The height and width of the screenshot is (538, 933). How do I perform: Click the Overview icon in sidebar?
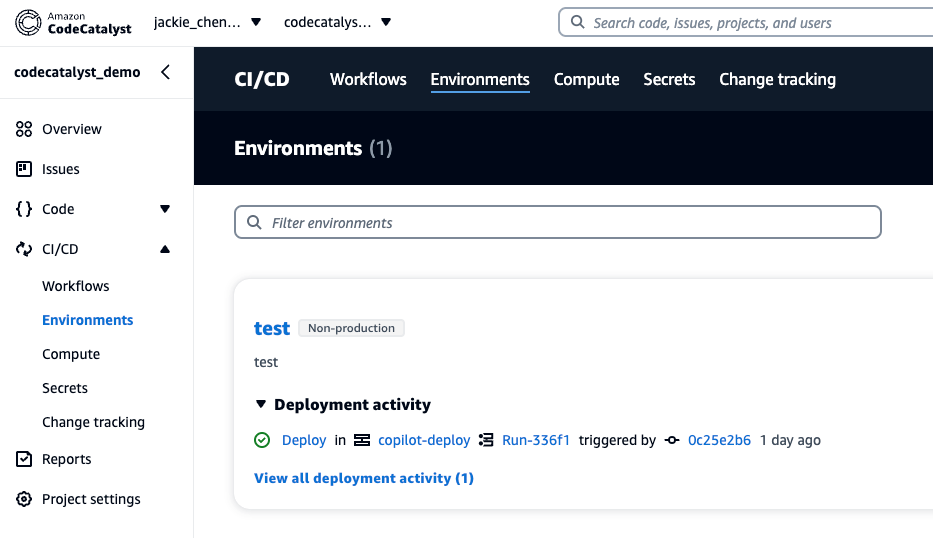(x=24, y=129)
